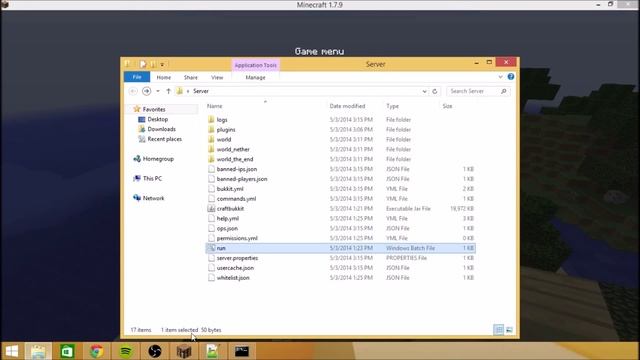
Task: Open Quick Access Toolbar customize dropdown
Action: pyautogui.click(x=162, y=64)
